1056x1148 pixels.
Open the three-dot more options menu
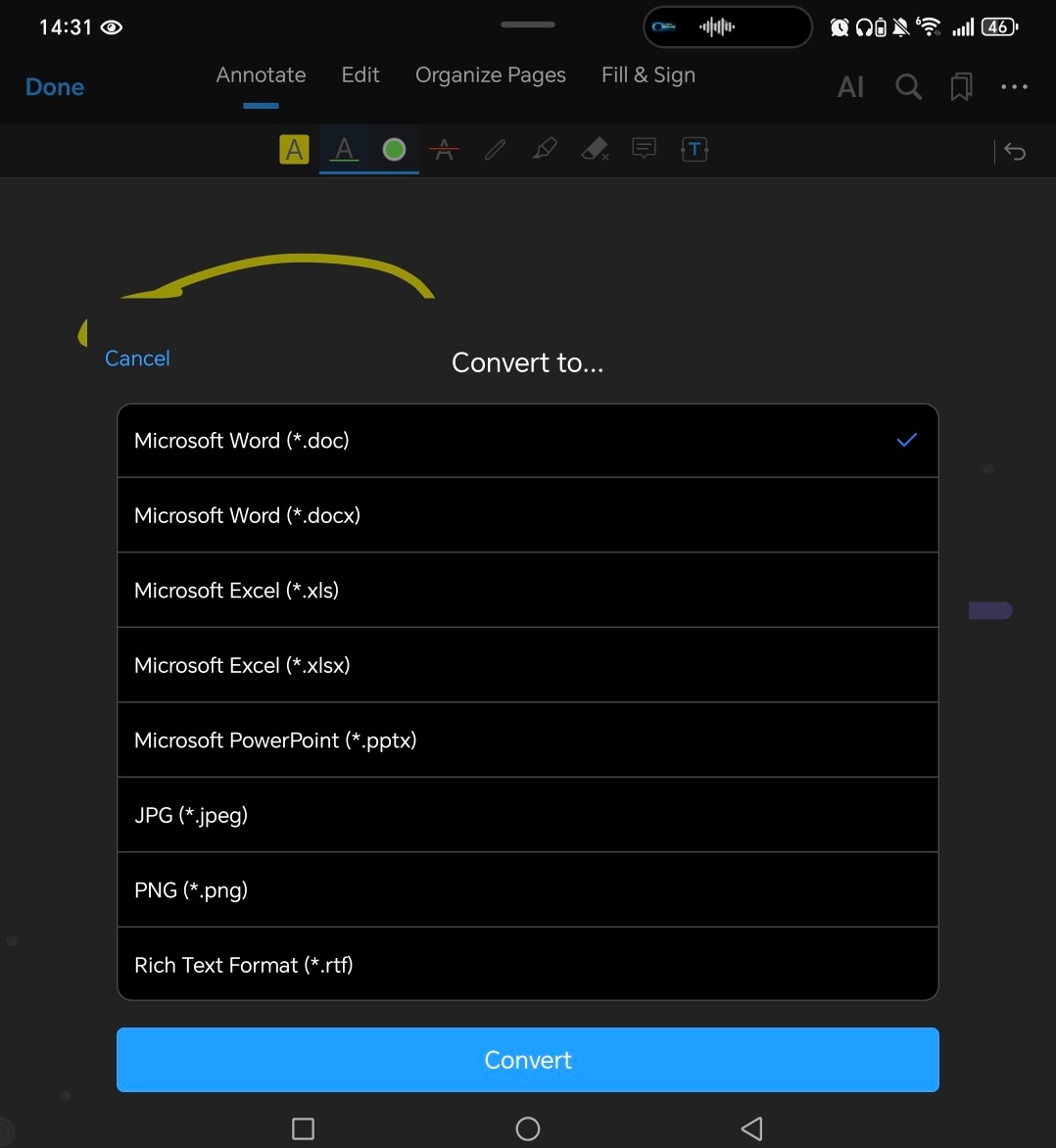tap(1014, 86)
